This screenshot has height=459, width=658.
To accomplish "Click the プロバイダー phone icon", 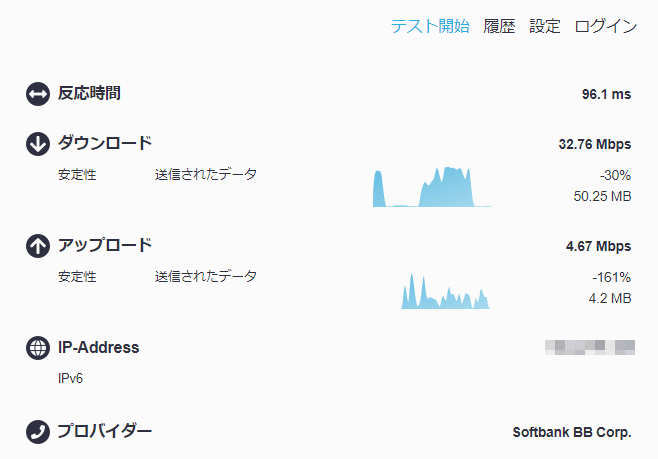I will click(x=38, y=432).
